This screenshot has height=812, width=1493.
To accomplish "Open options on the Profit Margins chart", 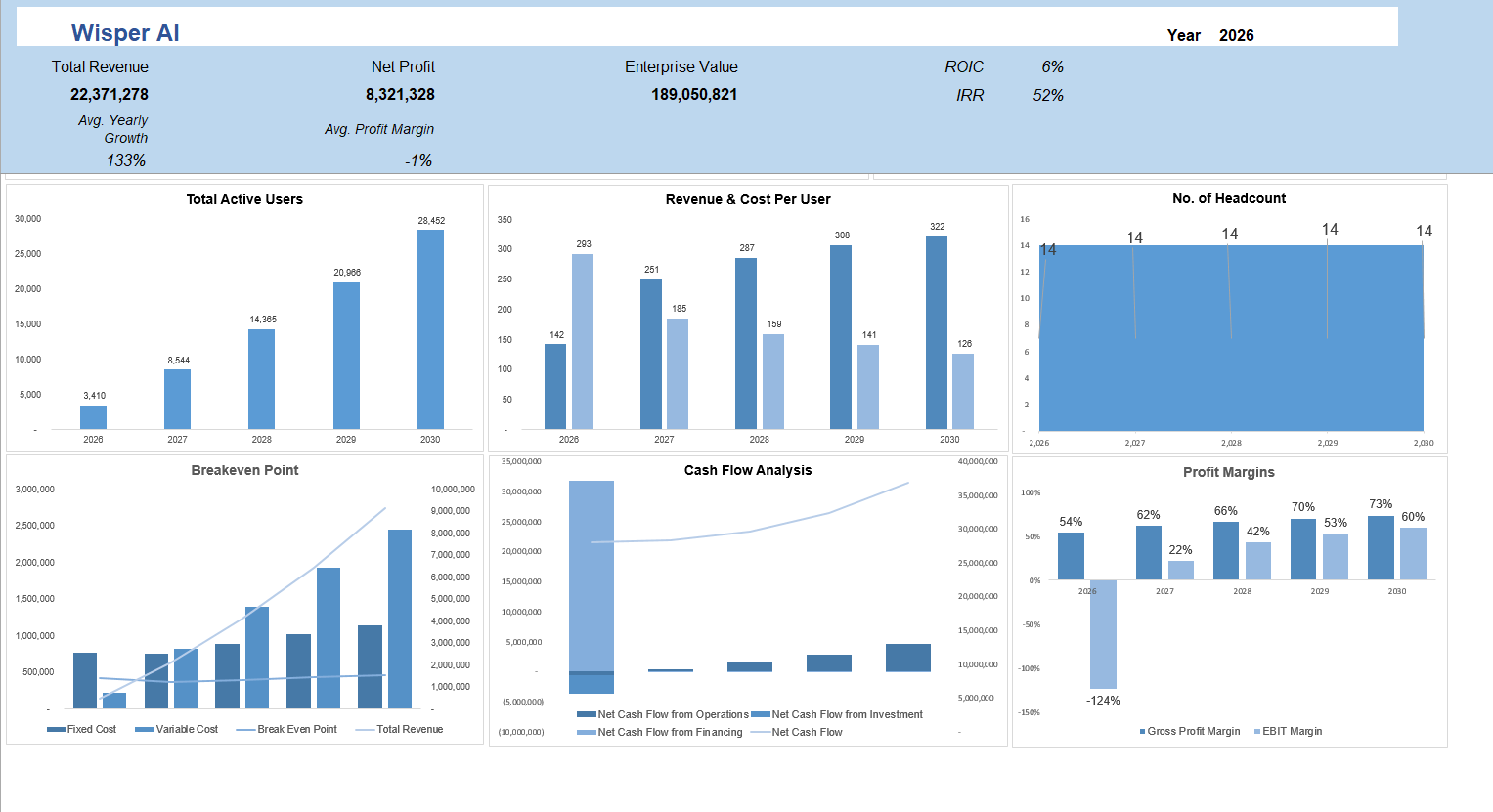I will (x=1229, y=470).
